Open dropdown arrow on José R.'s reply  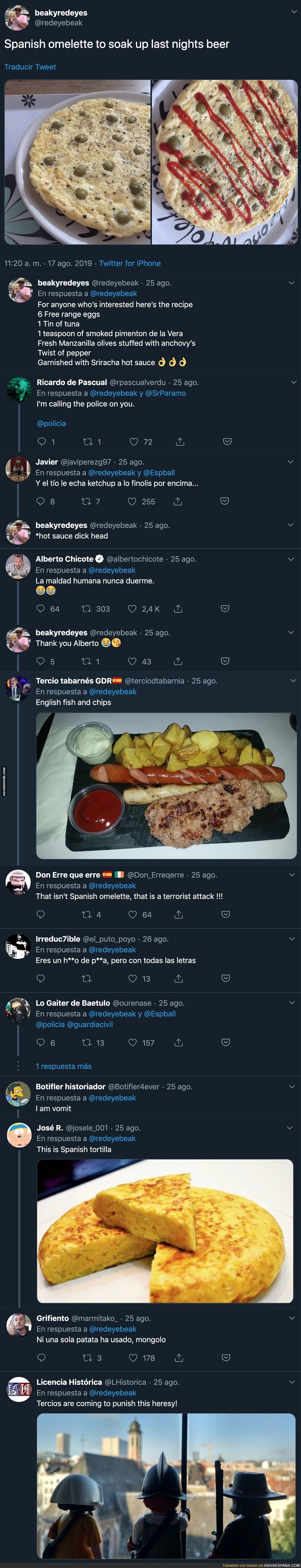291,1127
